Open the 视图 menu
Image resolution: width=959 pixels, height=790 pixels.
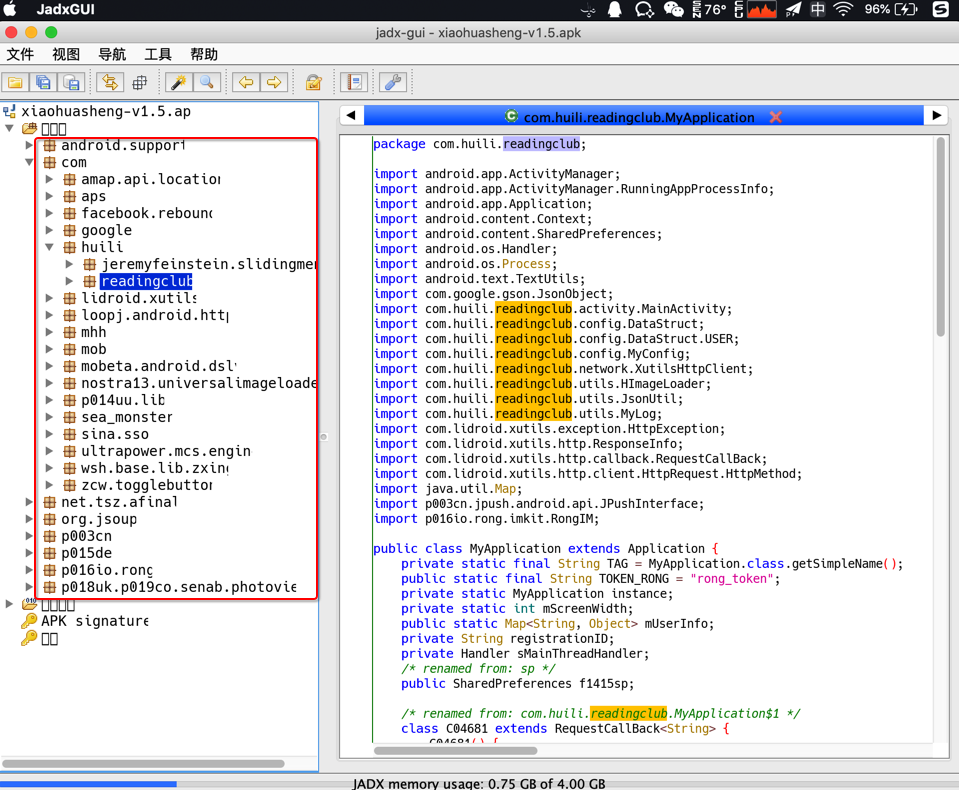[66, 54]
